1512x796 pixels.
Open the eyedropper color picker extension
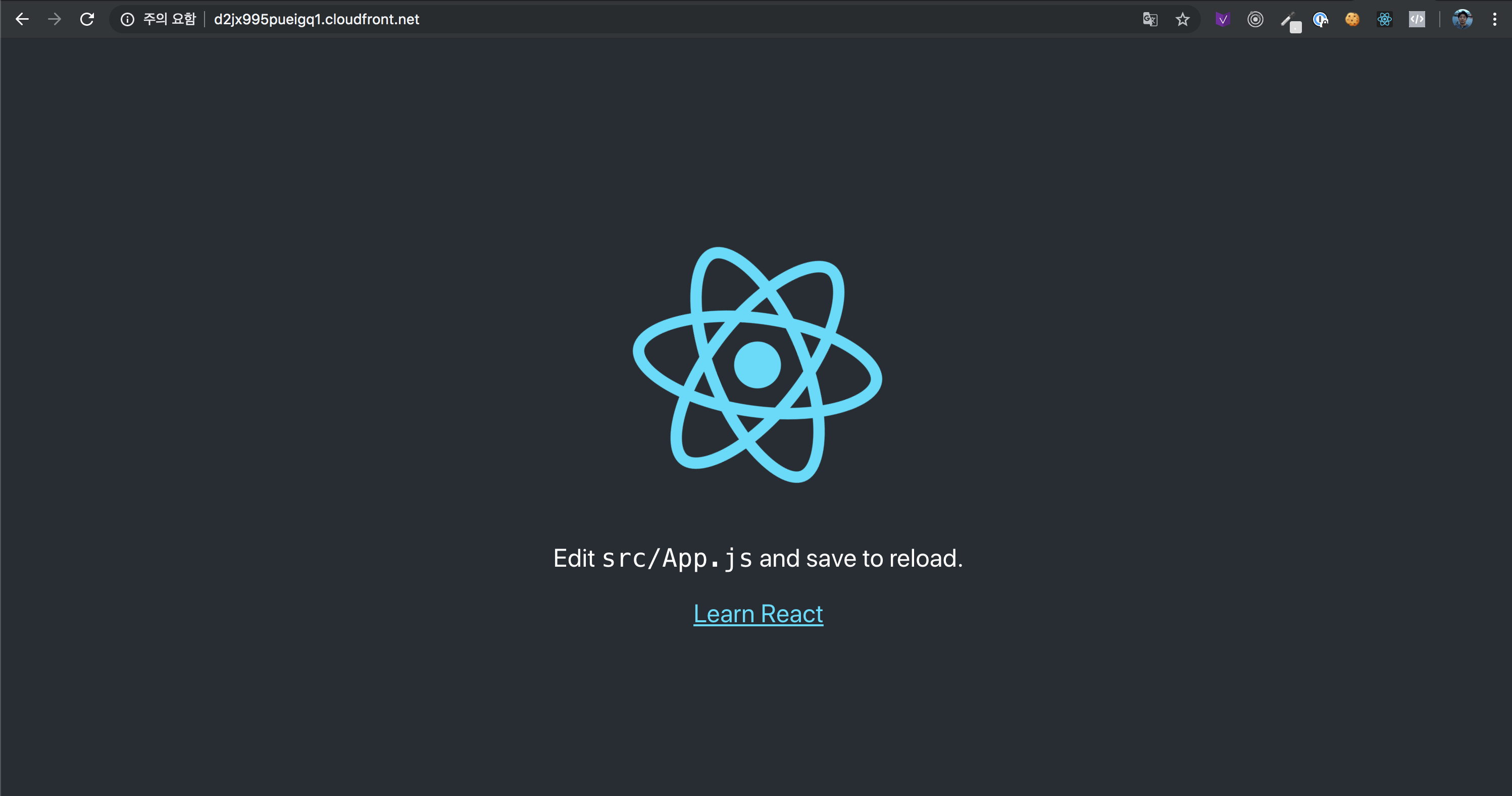tap(1290, 22)
